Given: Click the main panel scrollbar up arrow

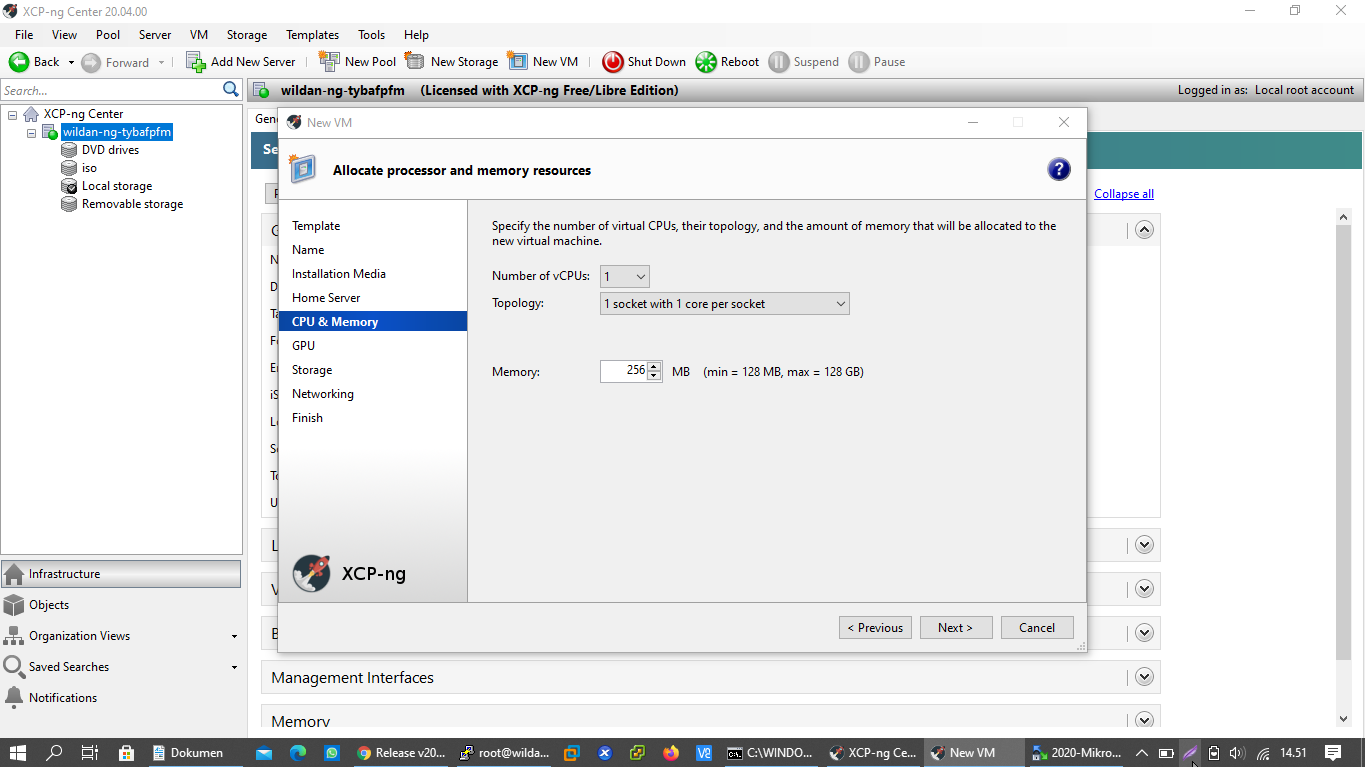Looking at the screenshot, I should click(x=1343, y=217).
